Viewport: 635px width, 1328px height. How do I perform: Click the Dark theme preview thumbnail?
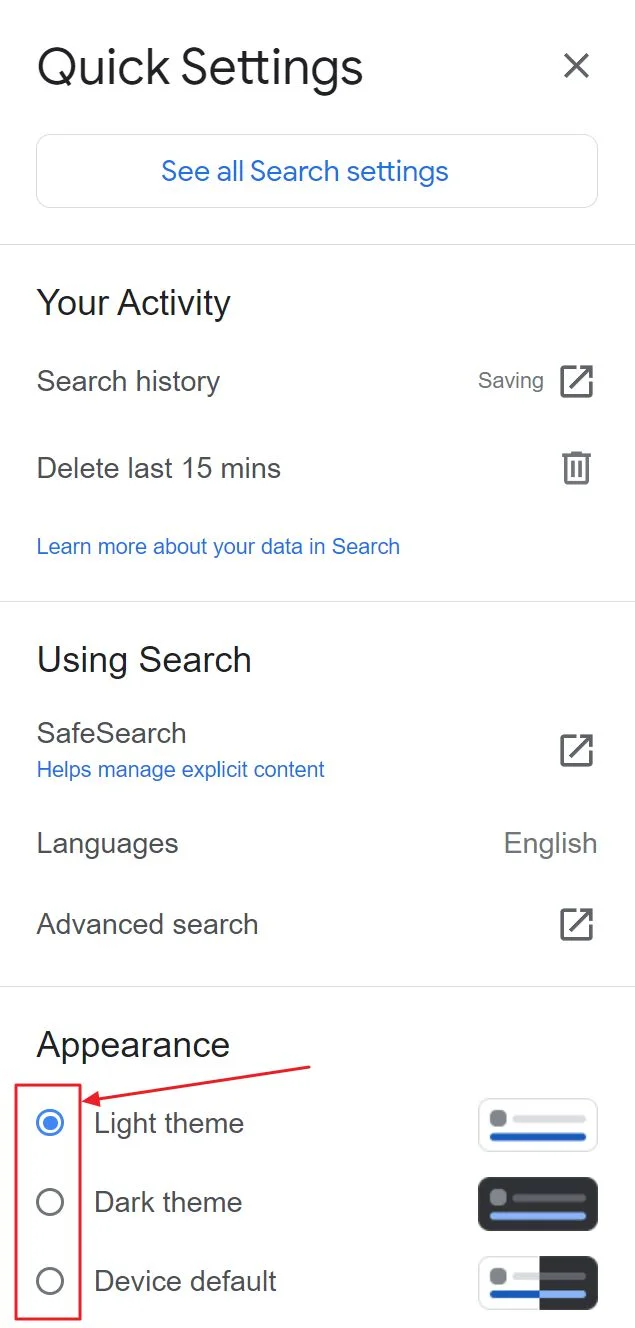(538, 1204)
